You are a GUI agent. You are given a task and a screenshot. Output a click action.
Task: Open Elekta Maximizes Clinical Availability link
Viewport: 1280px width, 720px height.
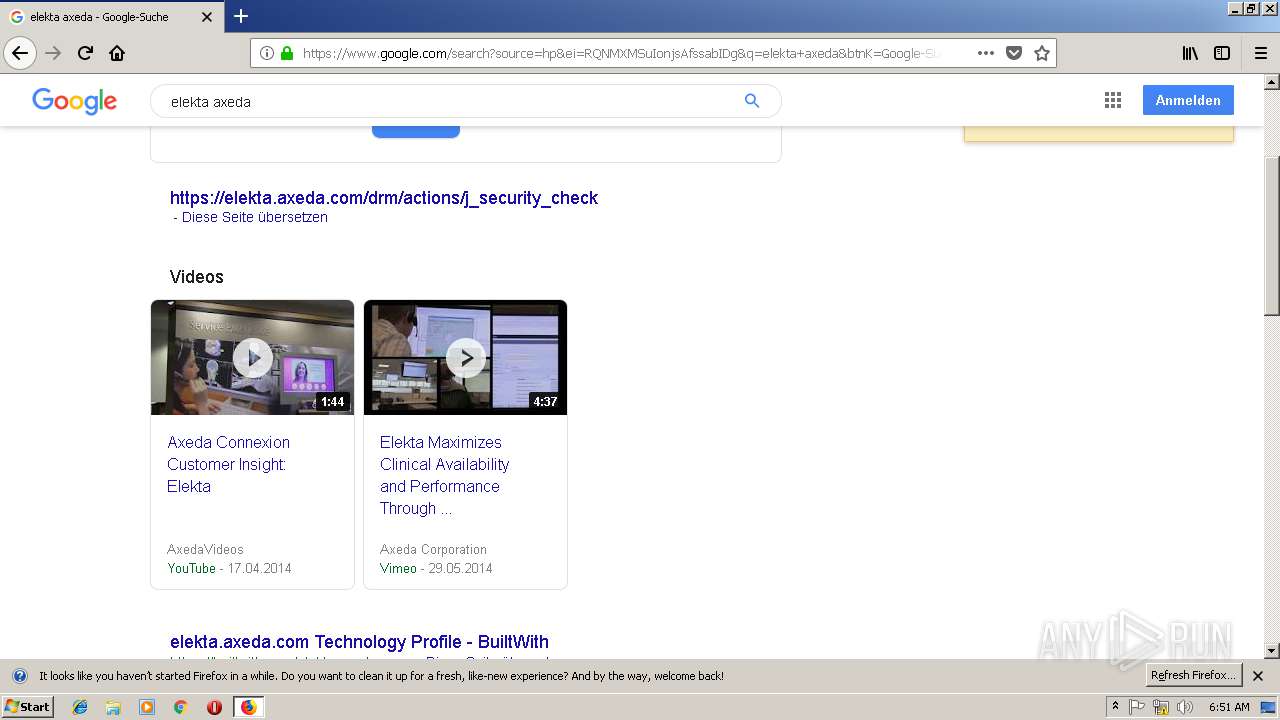point(444,475)
